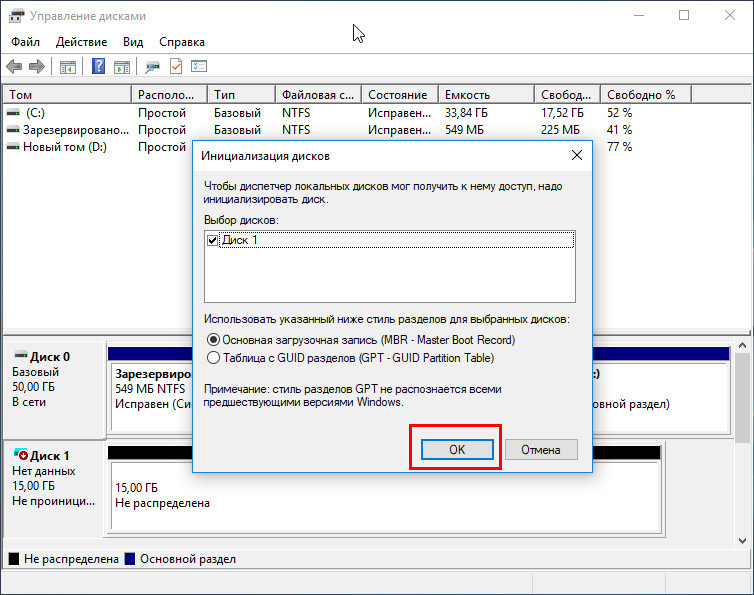Sort by Располо... column header
Viewport: 754px width, 595px height.
point(169,94)
